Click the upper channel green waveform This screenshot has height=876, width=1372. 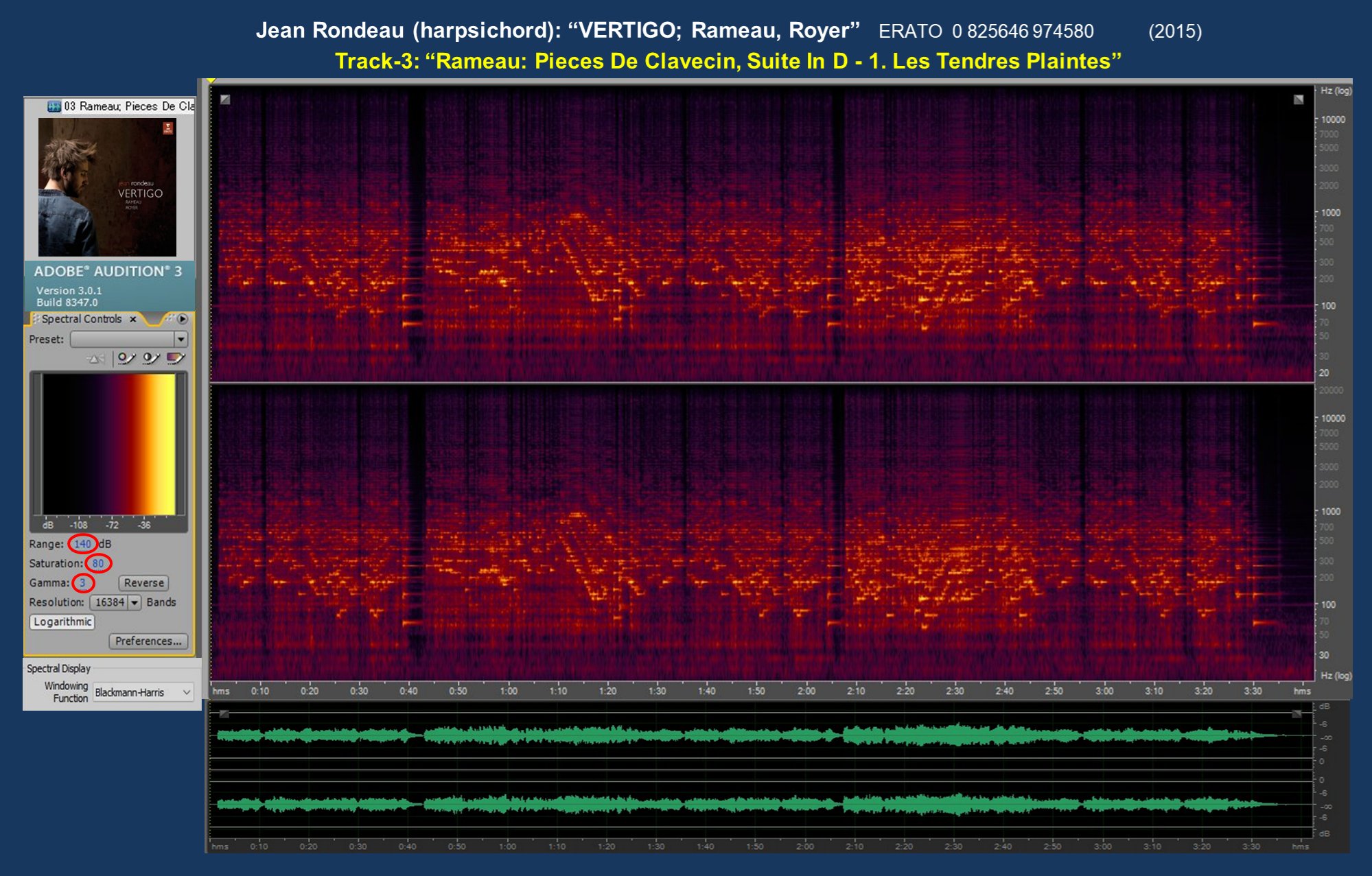point(748,735)
